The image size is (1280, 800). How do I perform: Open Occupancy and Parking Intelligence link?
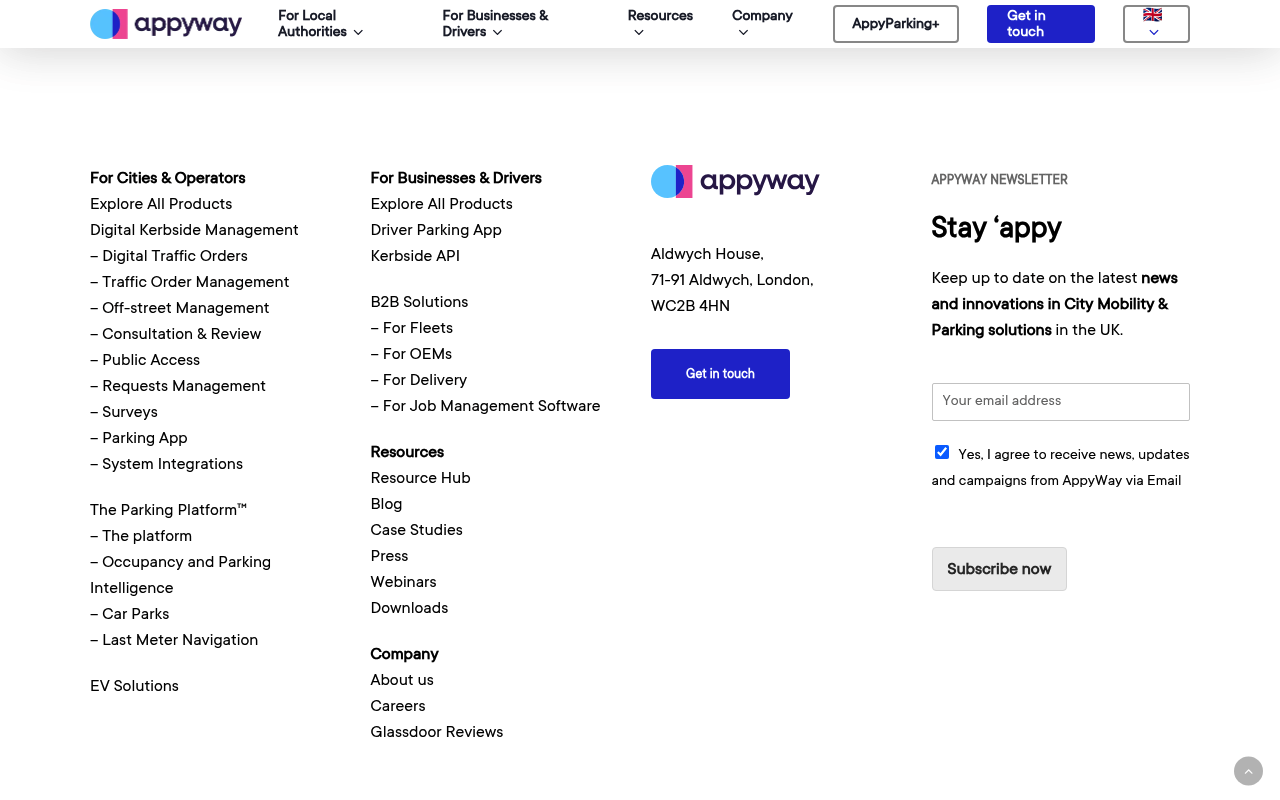(181, 575)
